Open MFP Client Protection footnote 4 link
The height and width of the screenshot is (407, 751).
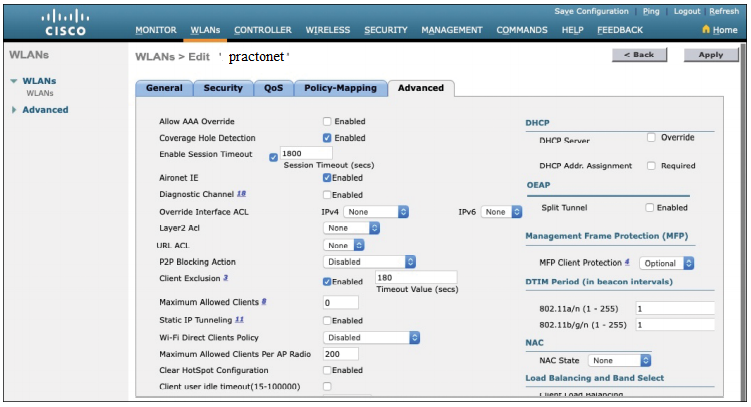[627, 262]
